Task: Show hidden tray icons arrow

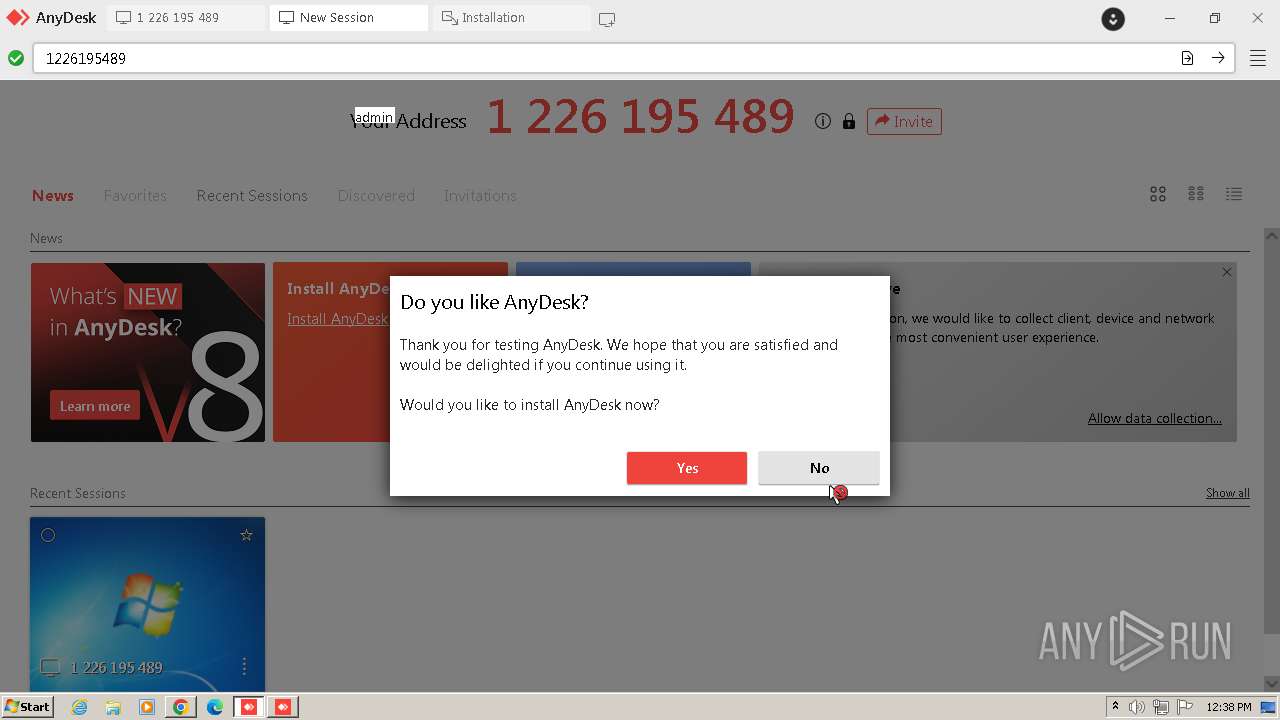Action: tap(1115, 706)
